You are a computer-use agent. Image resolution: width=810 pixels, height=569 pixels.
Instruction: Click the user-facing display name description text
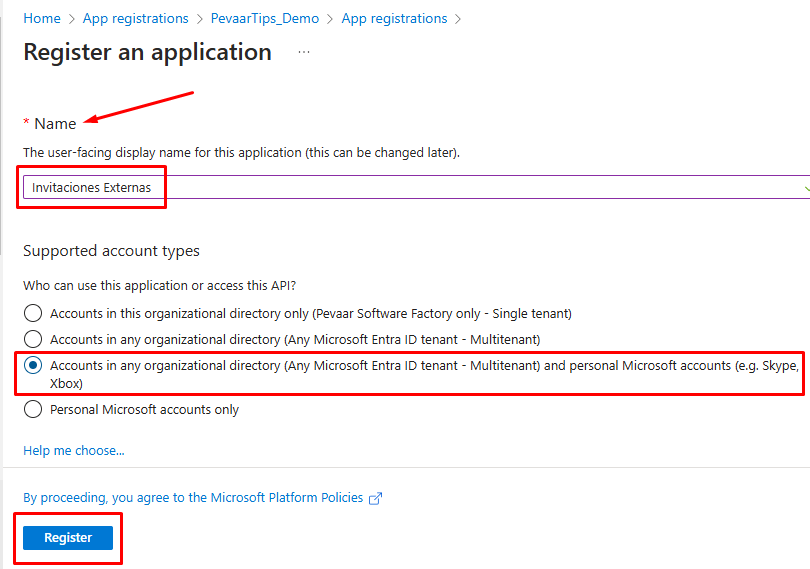pos(241,153)
